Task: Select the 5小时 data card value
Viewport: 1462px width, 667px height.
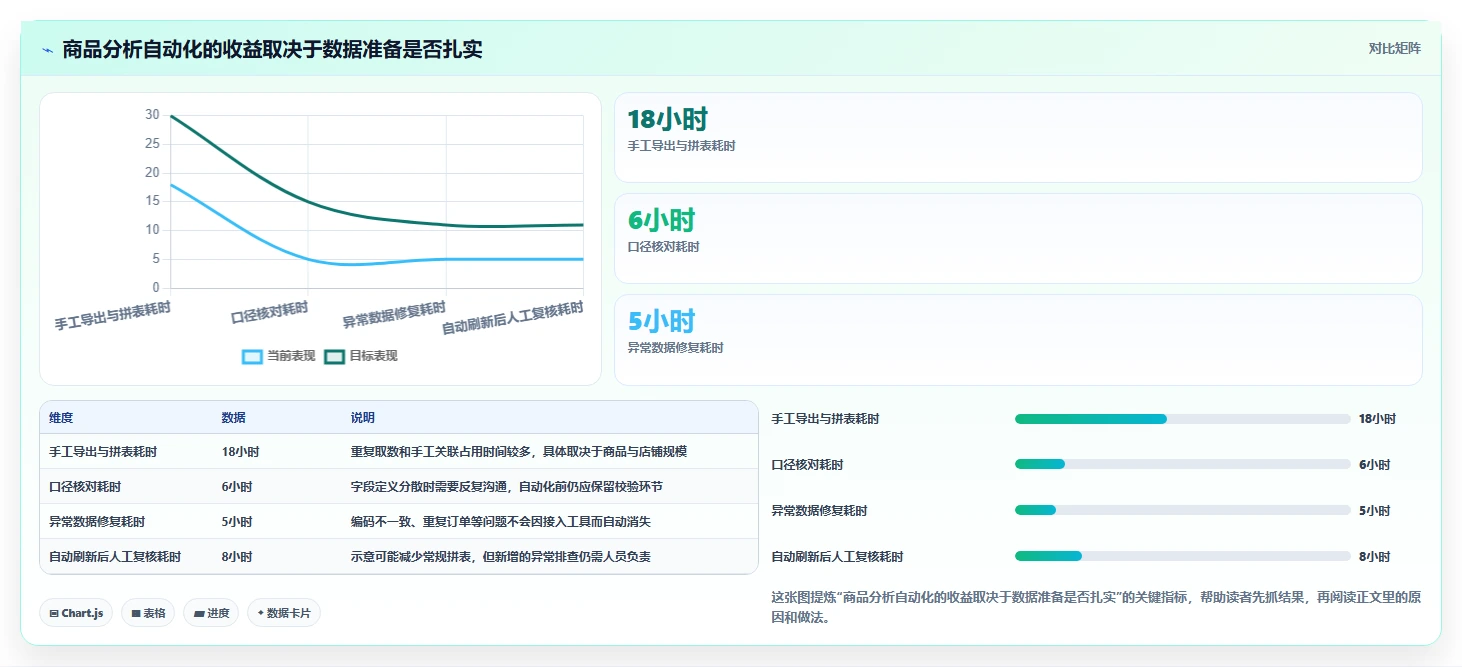Action: (x=660, y=321)
